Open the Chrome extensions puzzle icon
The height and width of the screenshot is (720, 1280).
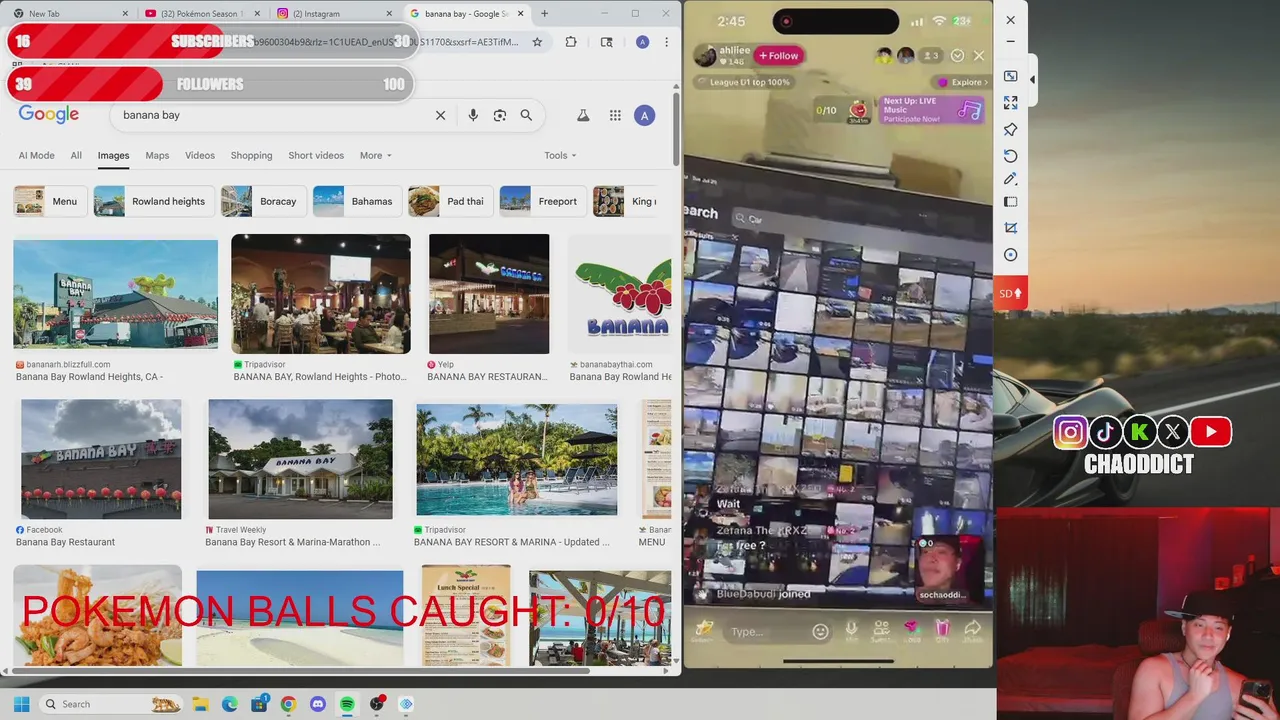click(x=571, y=42)
